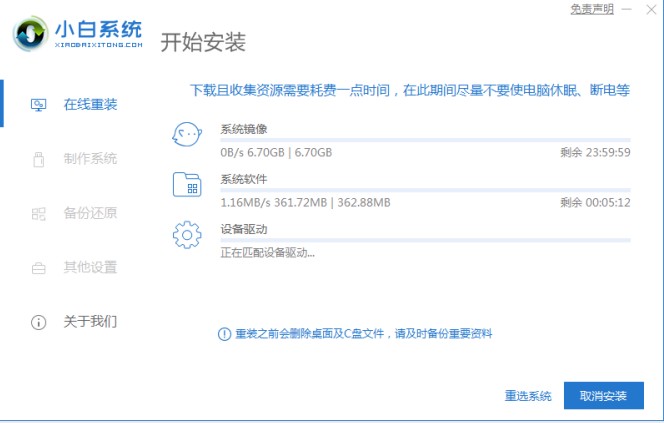This screenshot has height=423, width=664.
Task: Click the 设备驱动 gear icon
Action: coord(187,235)
